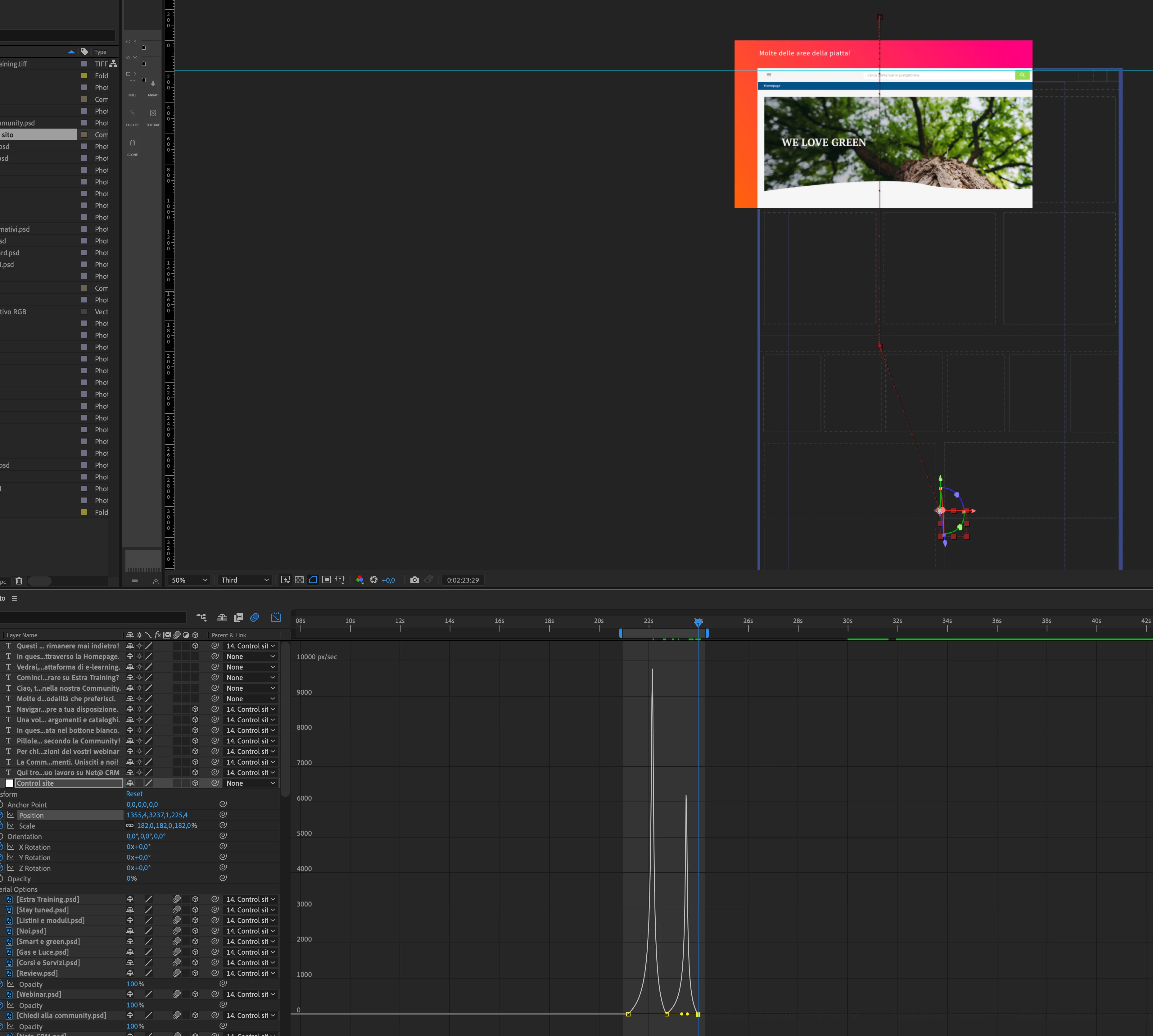Click the Type column header
This screenshot has height=1036, width=1153.
point(100,52)
